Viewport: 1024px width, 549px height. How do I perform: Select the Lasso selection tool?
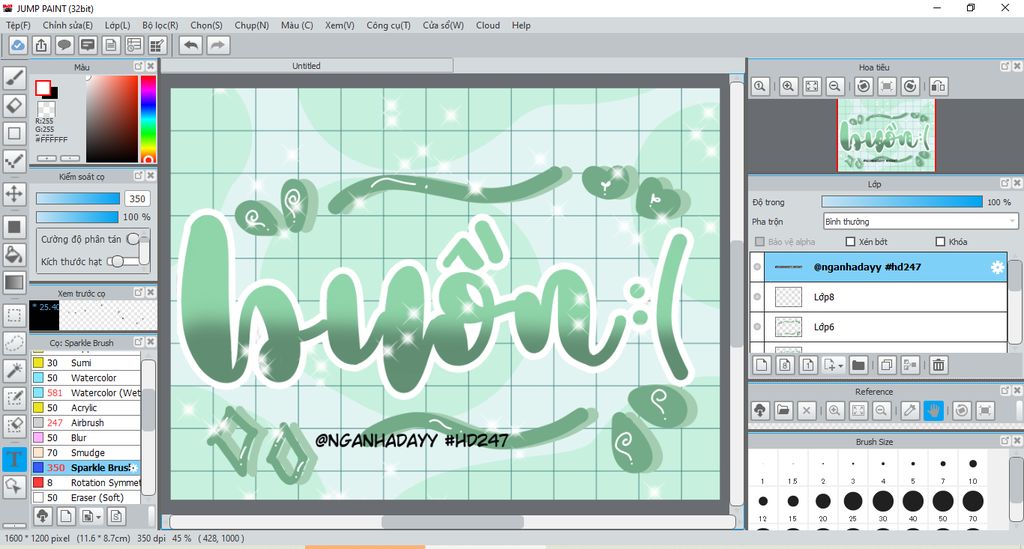(14, 343)
